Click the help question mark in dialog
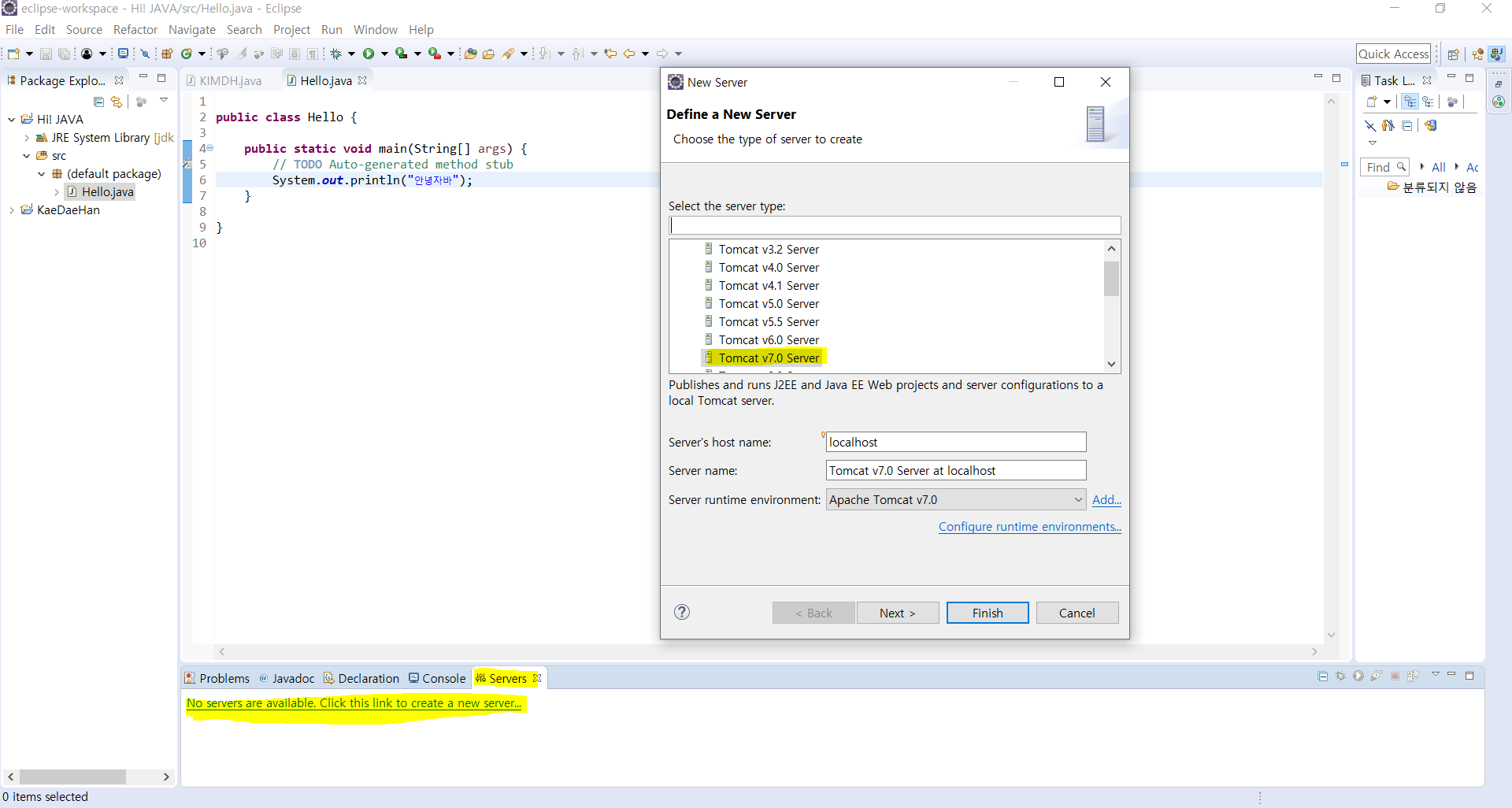Image resolution: width=1512 pixels, height=808 pixels. (682, 612)
